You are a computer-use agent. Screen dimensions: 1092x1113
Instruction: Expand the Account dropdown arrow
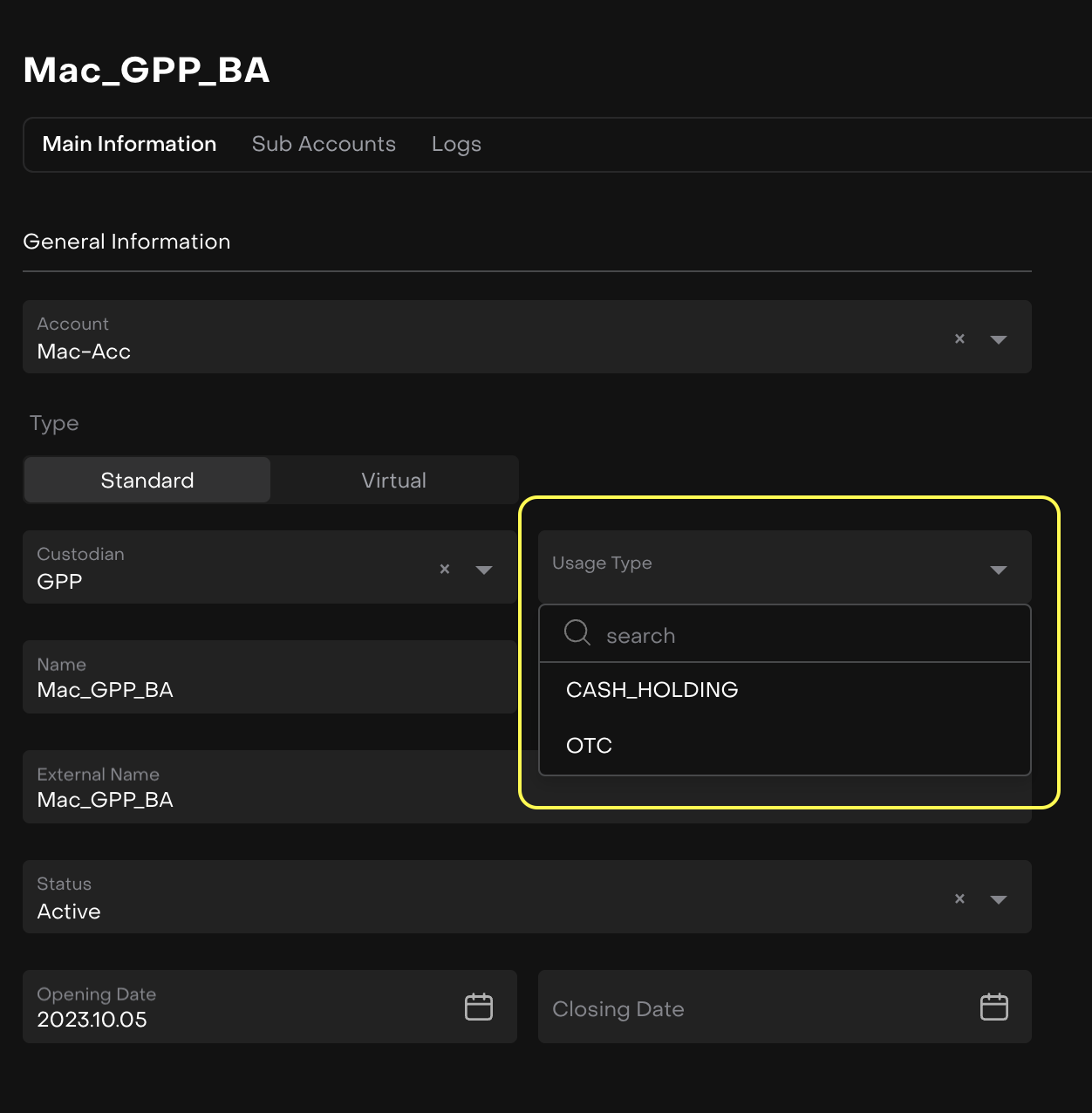999,339
